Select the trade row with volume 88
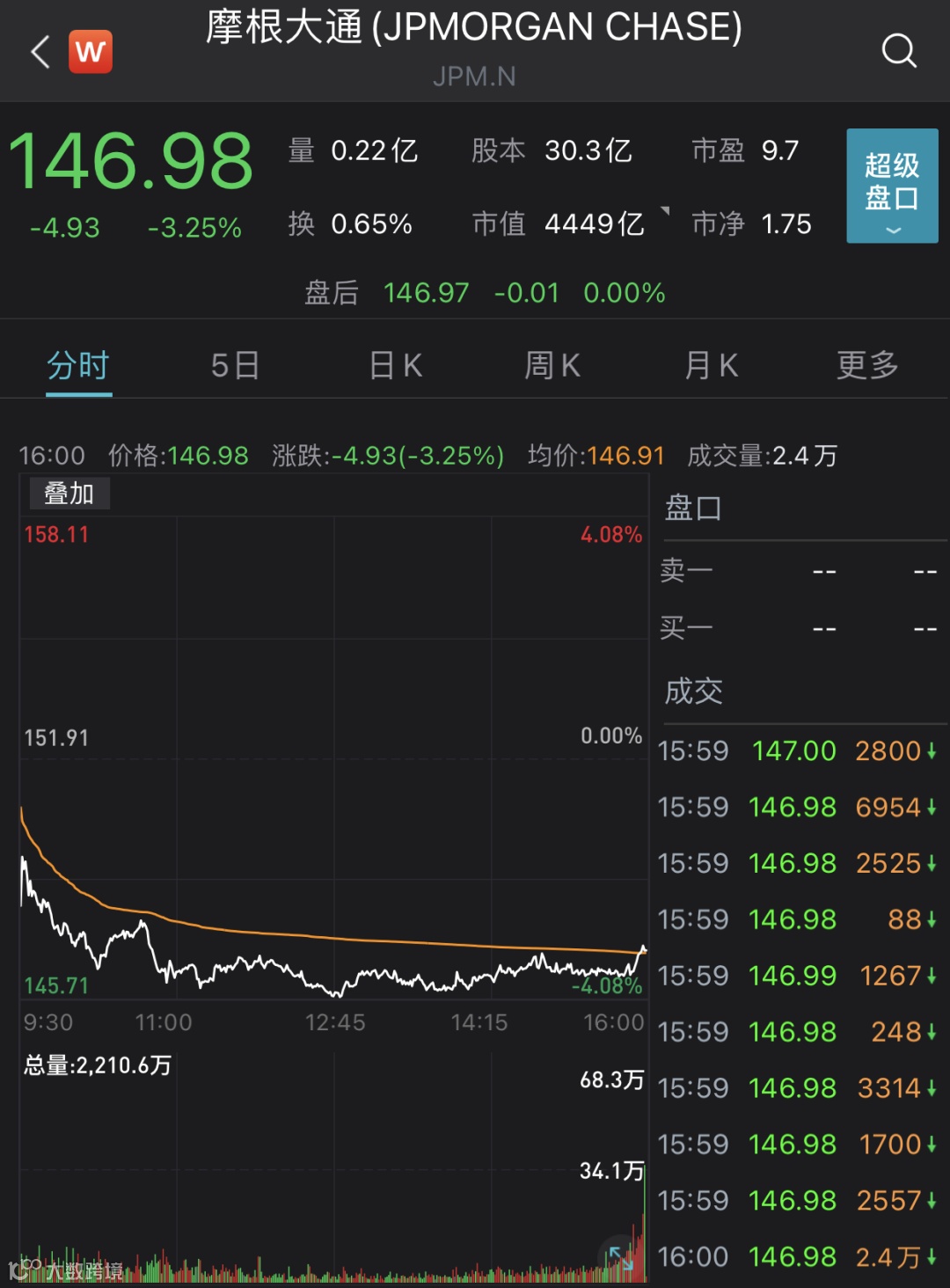 pyautogui.click(x=798, y=919)
